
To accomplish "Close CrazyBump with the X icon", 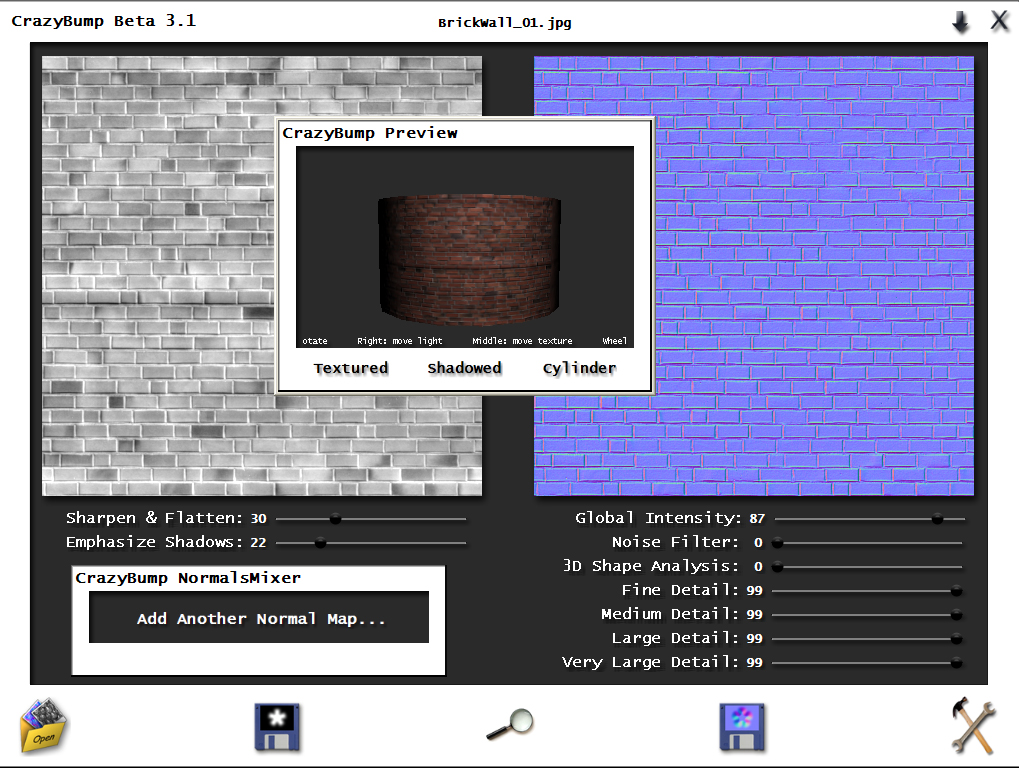I will coord(1000,21).
